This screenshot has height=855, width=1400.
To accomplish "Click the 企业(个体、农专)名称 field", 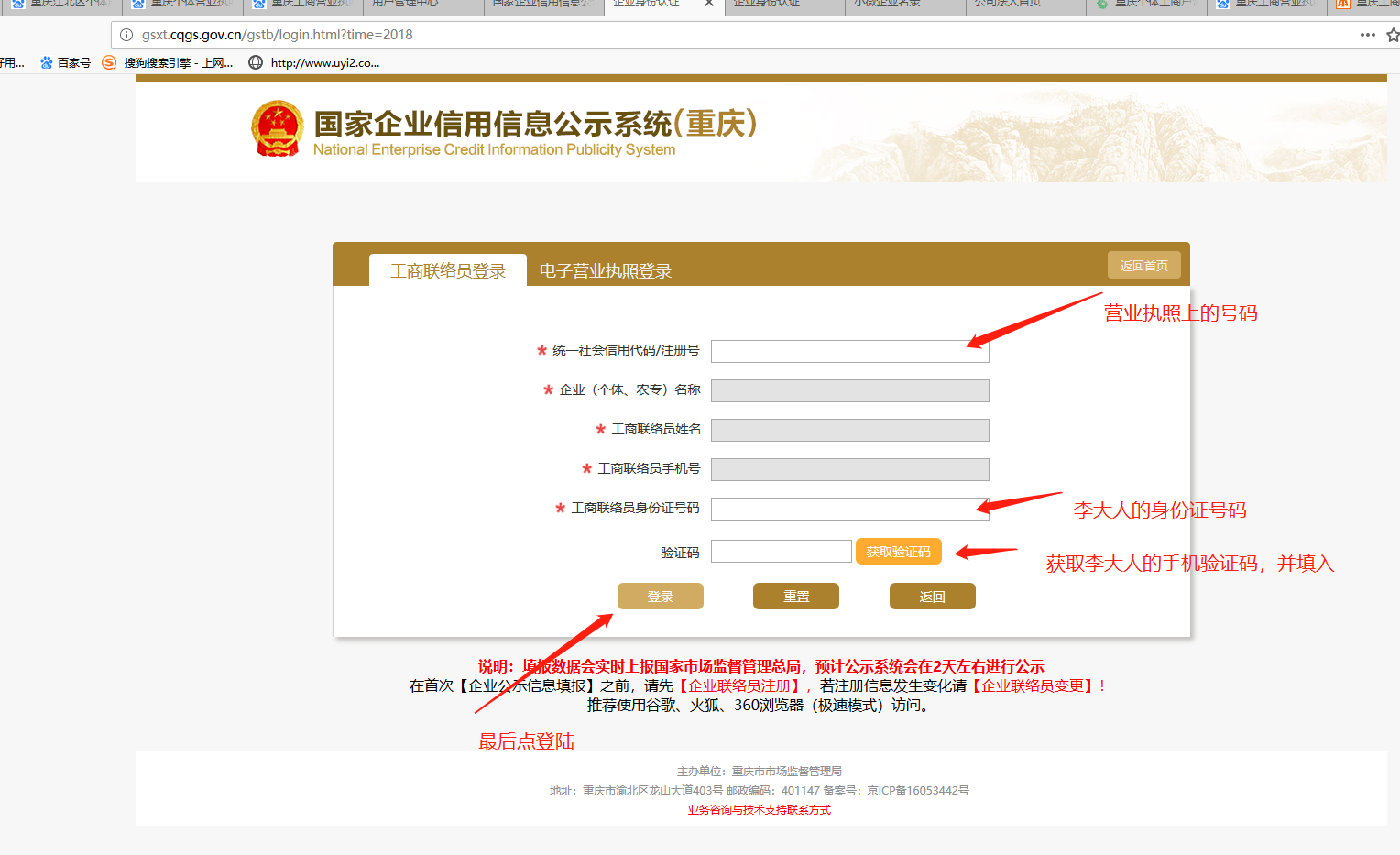I will click(x=849, y=390).
